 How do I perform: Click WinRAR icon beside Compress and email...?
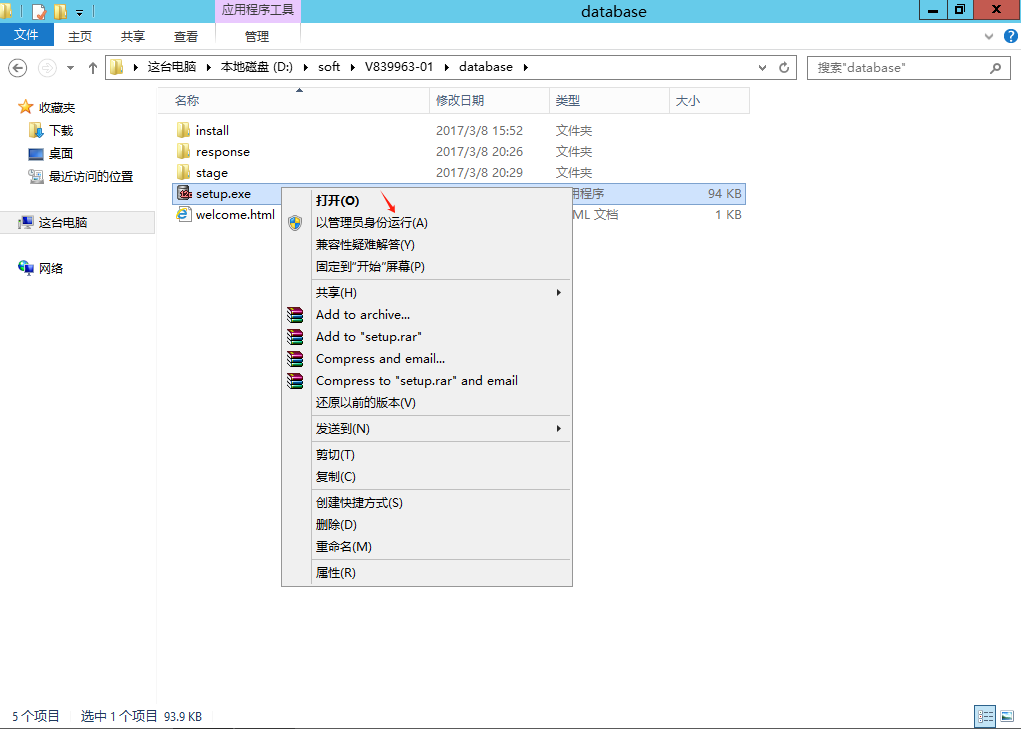pyautogui.click(x=296, y=359)
